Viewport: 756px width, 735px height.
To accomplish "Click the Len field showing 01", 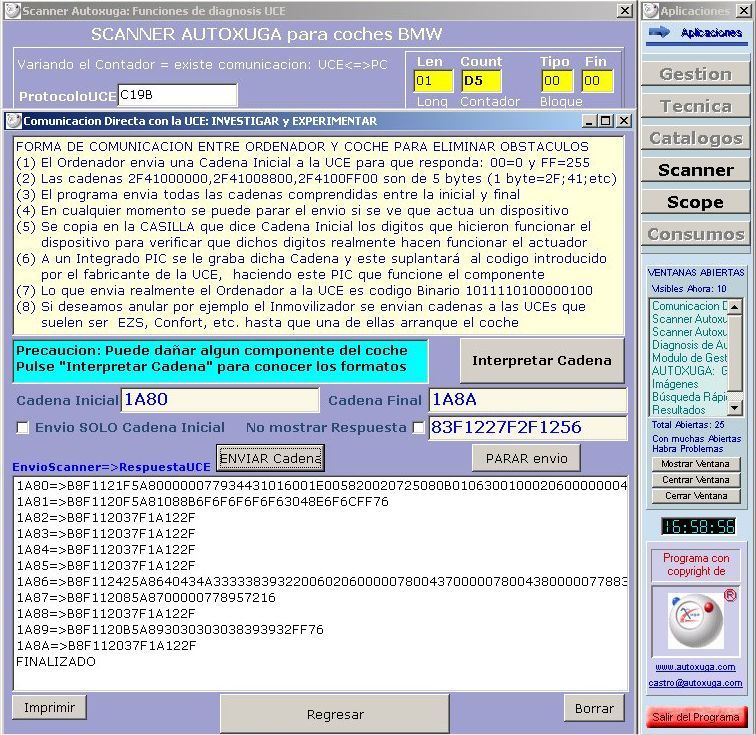I will tap(433, 81).
